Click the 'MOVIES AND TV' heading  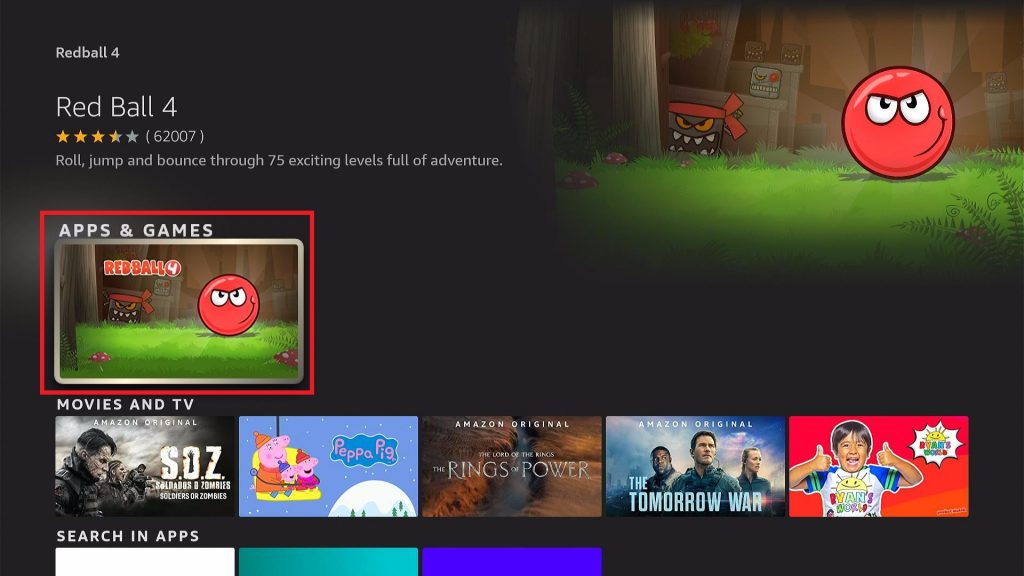point(125,404)
